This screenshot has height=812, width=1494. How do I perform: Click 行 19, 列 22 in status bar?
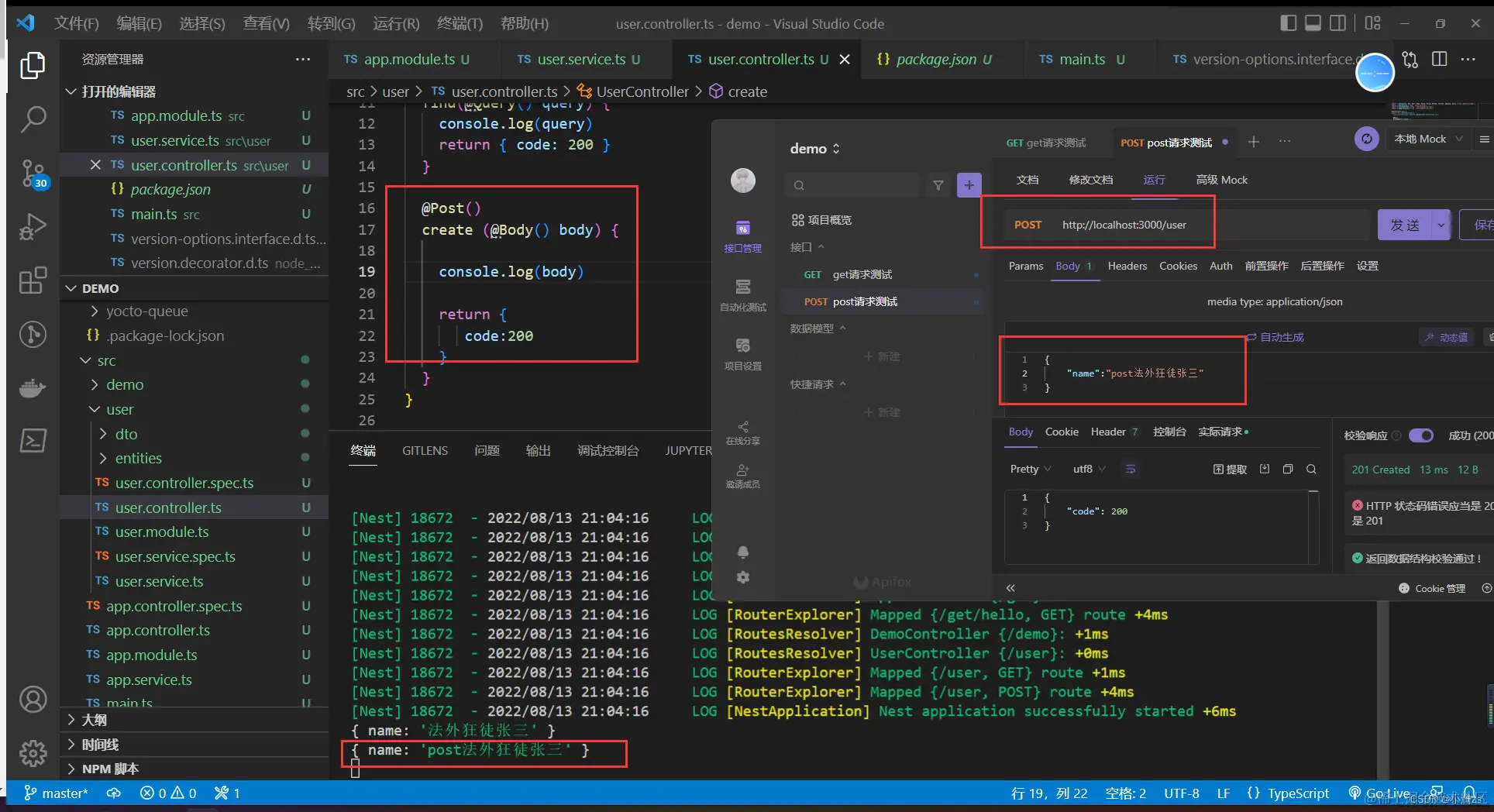pyautogui.click(x=1049, y=793)
